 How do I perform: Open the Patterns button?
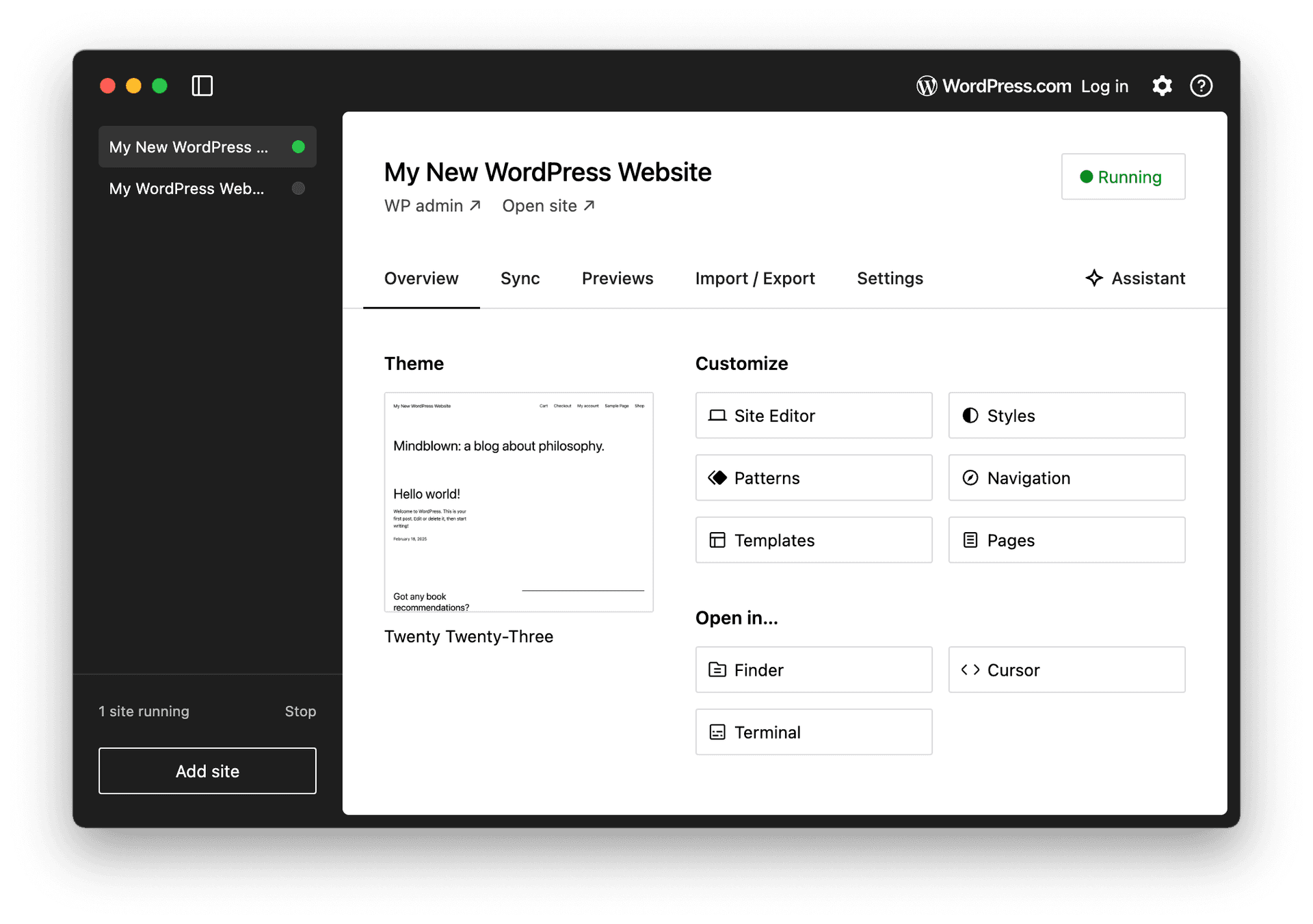click(x=814, y=477)
